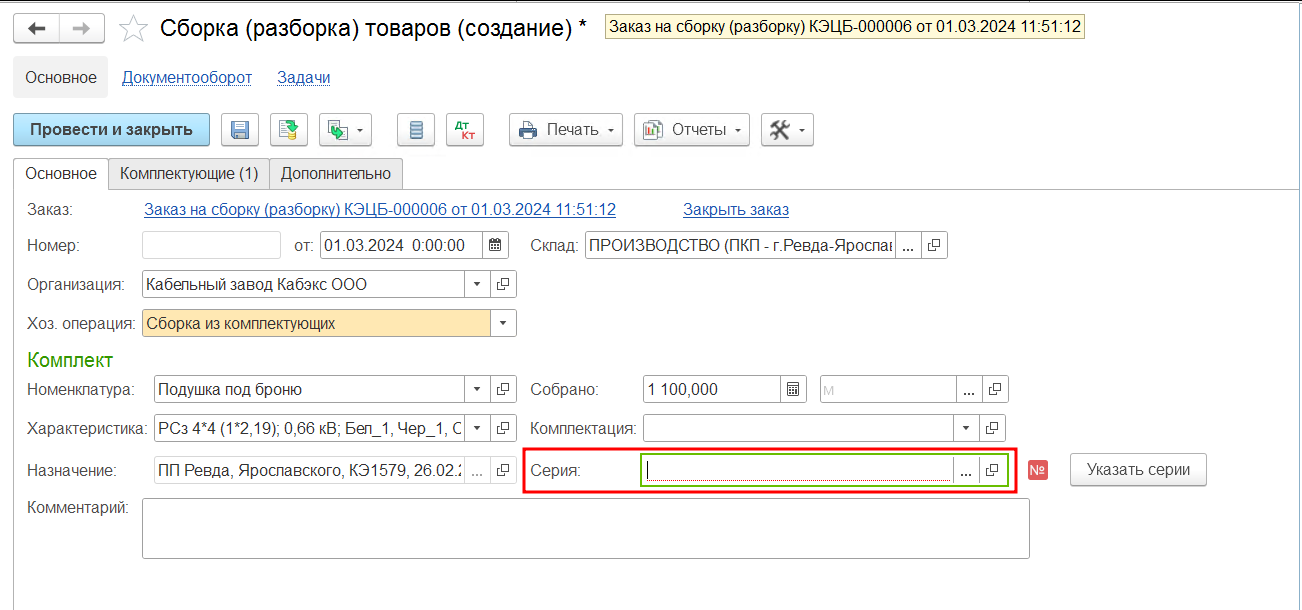Screen dimensions: 1302x610
Task: Click the Указать серии button
Action: [1138, 470]
